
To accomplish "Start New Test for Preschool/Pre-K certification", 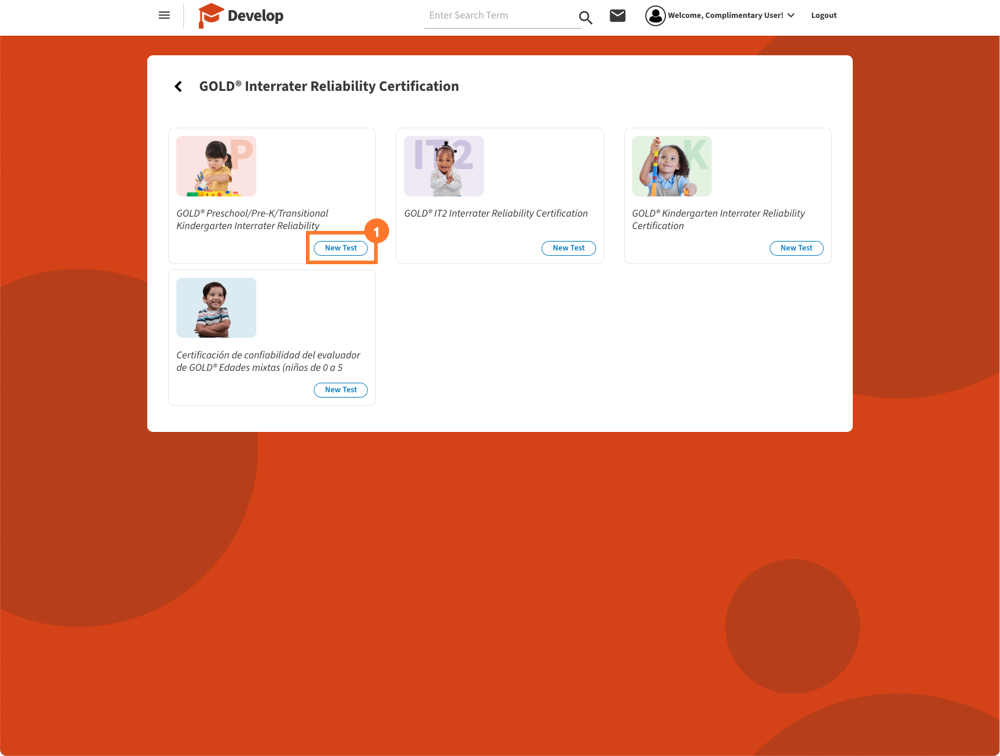I will click(341, 248).
